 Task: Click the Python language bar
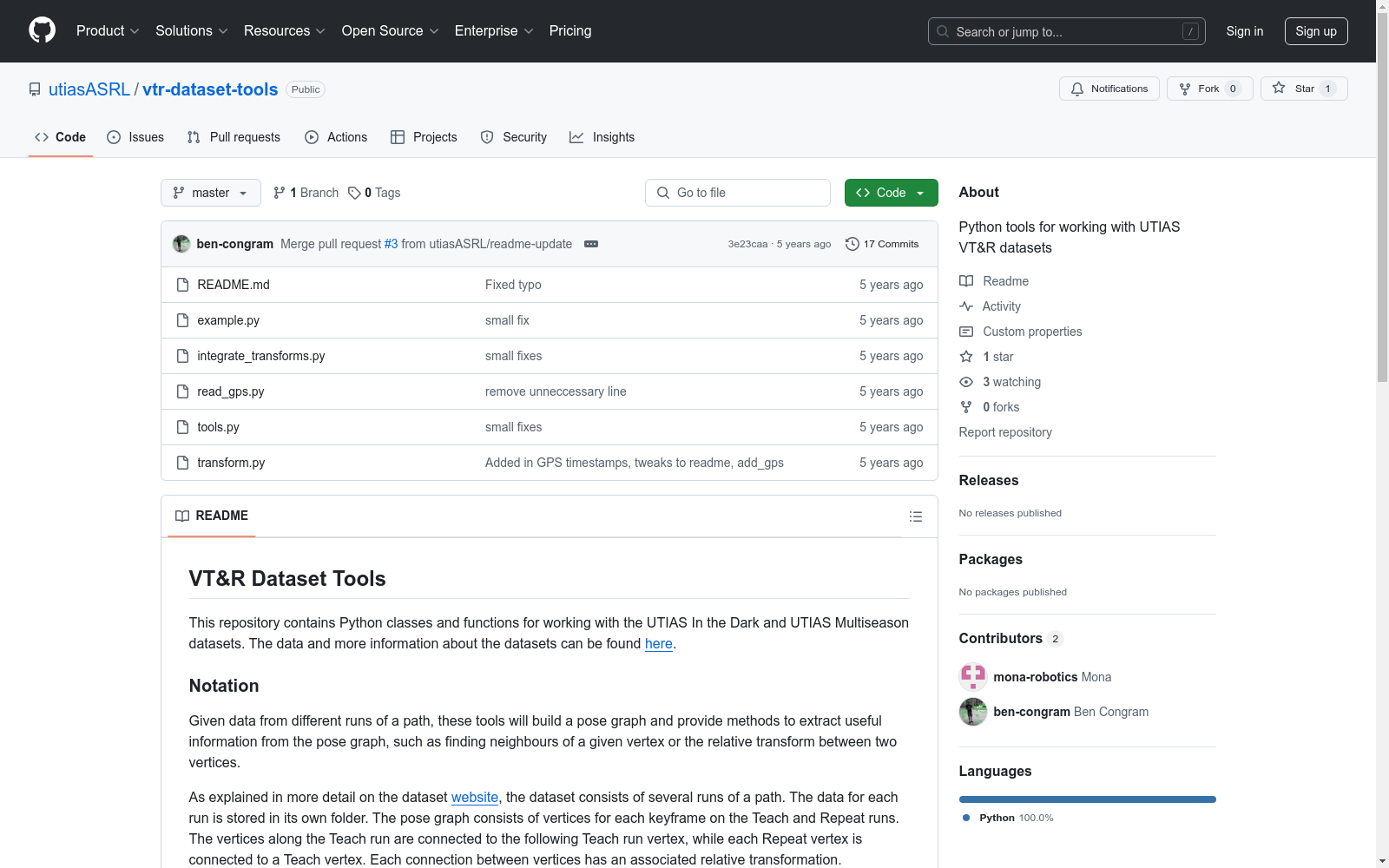tap(1088, 799)
